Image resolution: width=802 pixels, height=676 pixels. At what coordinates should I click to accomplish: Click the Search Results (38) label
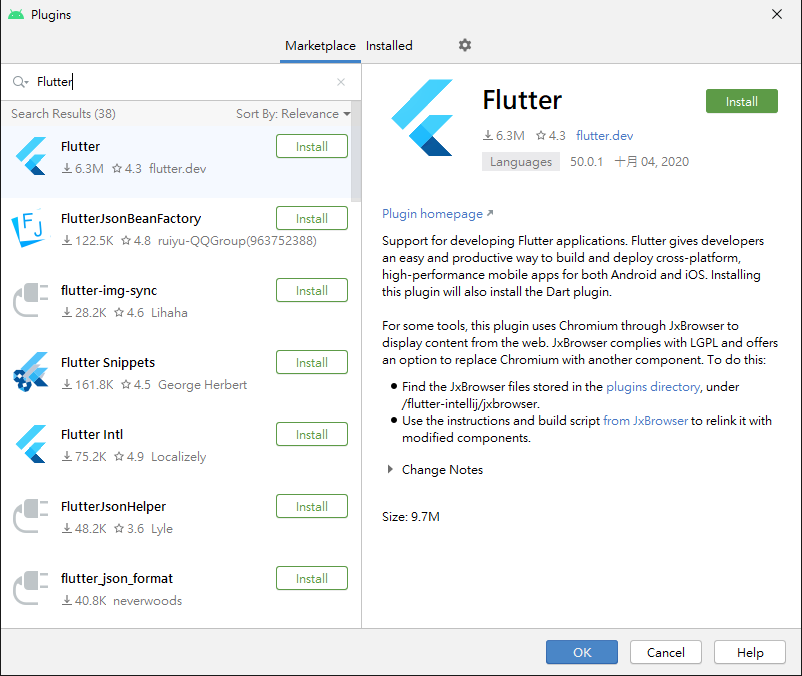pyautogui.click(x=63, y=114)
